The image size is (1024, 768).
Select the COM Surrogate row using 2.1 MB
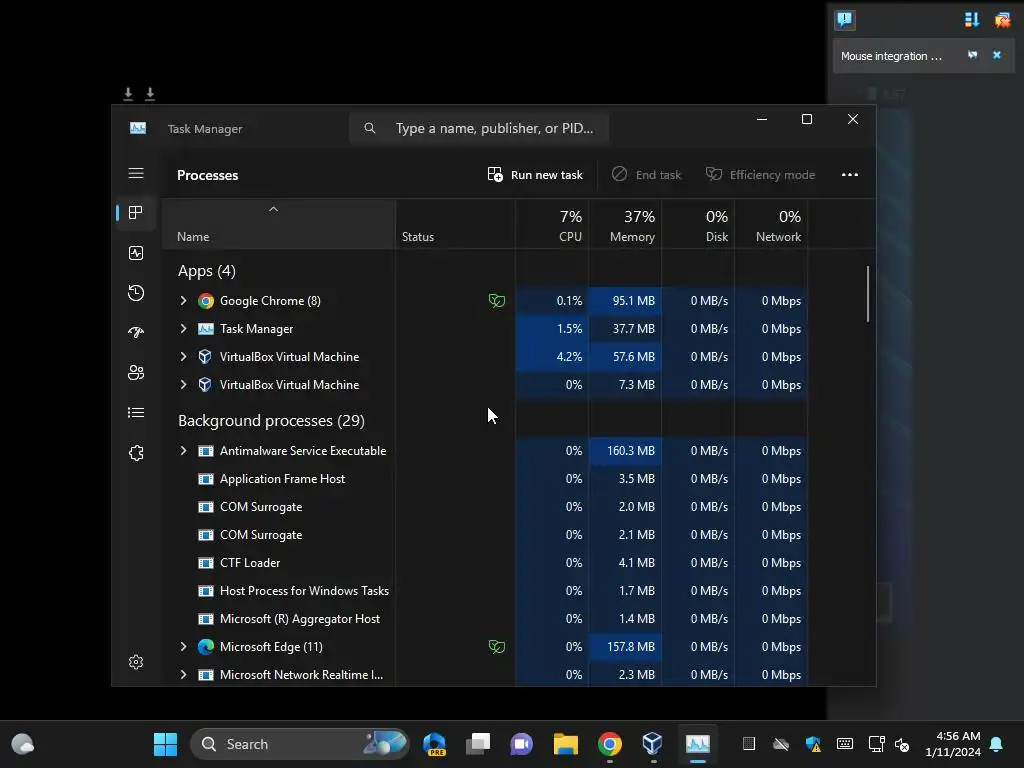(x=485, y=535)
